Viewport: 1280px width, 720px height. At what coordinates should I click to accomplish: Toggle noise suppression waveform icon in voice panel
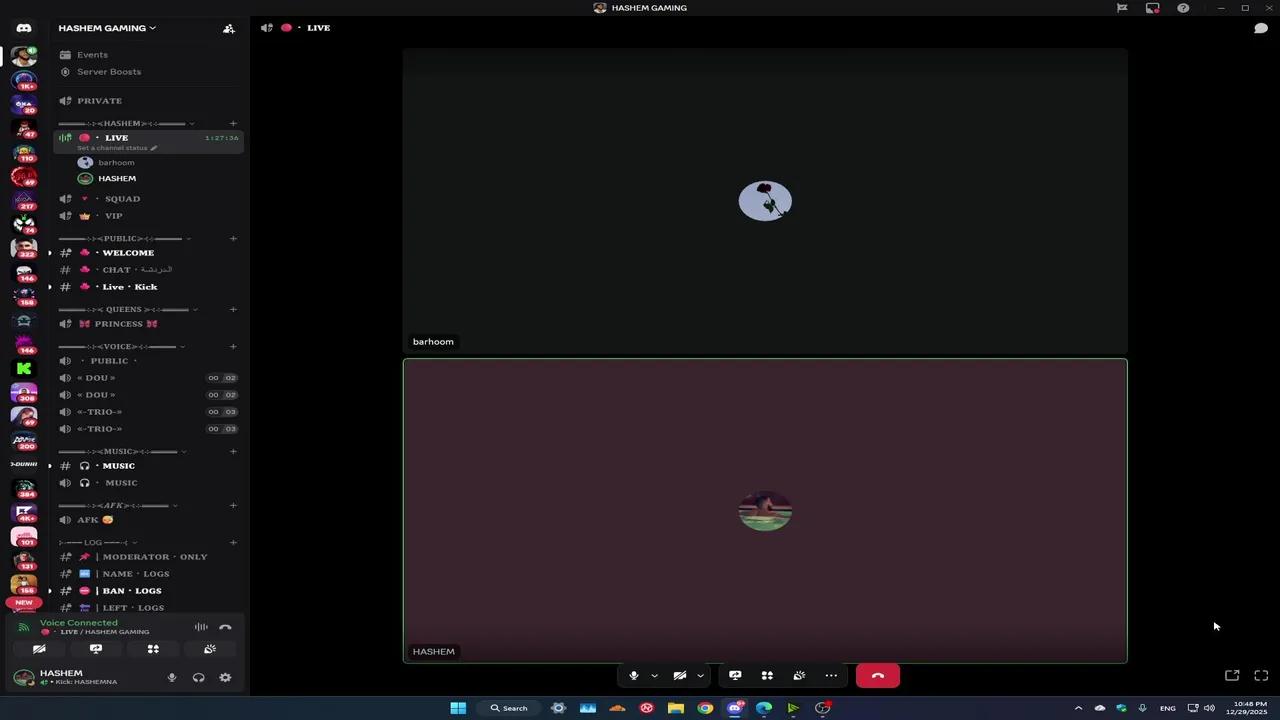point(201,627)
